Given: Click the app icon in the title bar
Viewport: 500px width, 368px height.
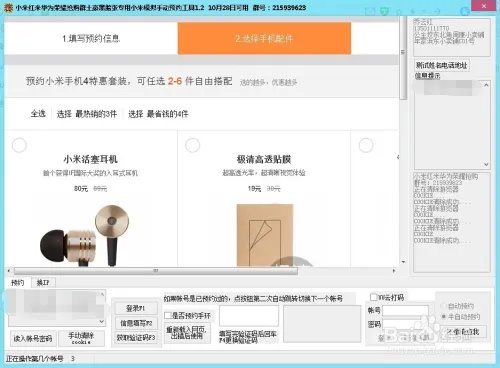Looking at the screenshot, I should click(x=8, y=7).
